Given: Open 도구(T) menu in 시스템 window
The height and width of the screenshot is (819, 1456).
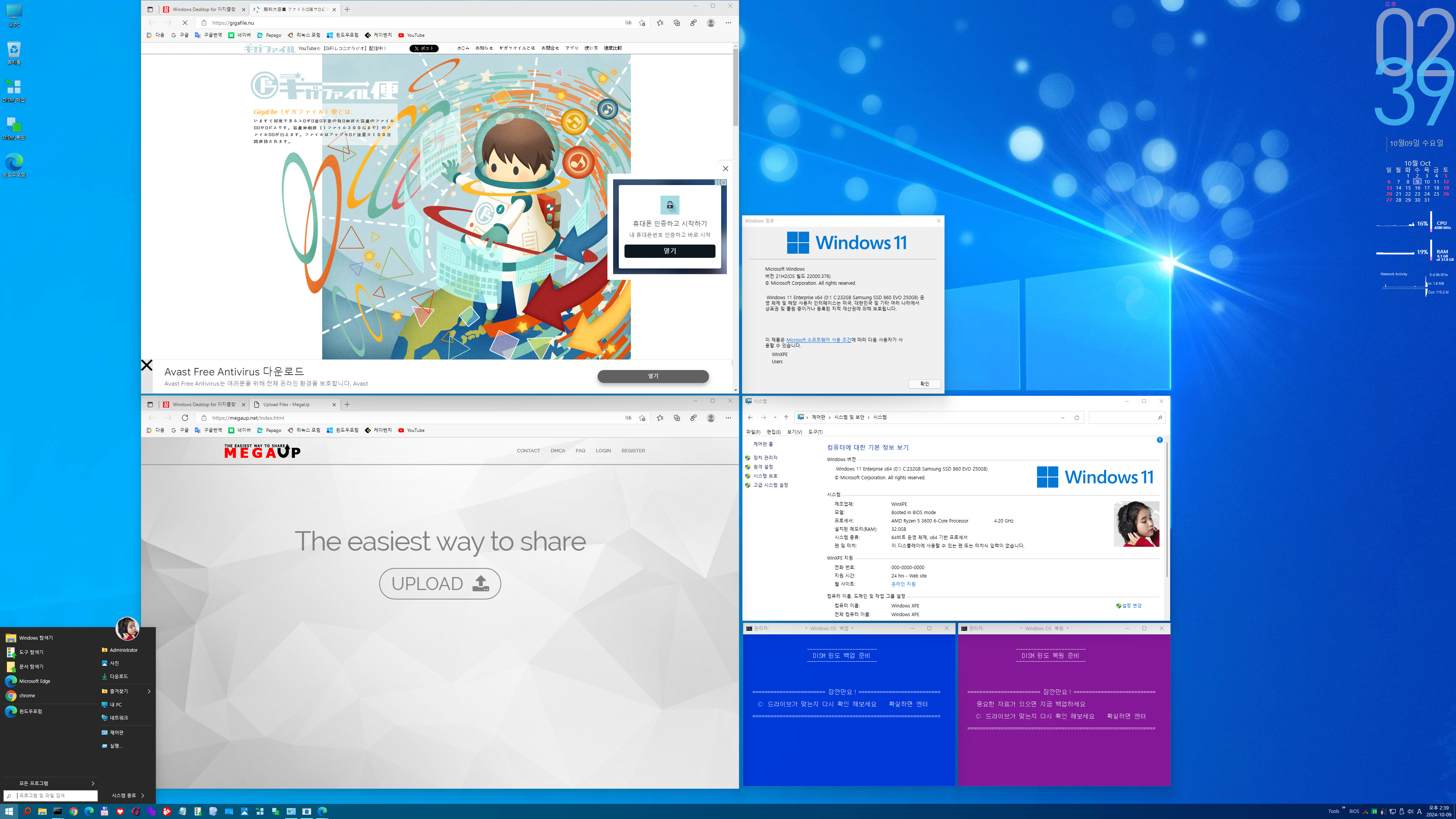Looking at the screenshot, I should pyautogui.click(x=815, y=432).
